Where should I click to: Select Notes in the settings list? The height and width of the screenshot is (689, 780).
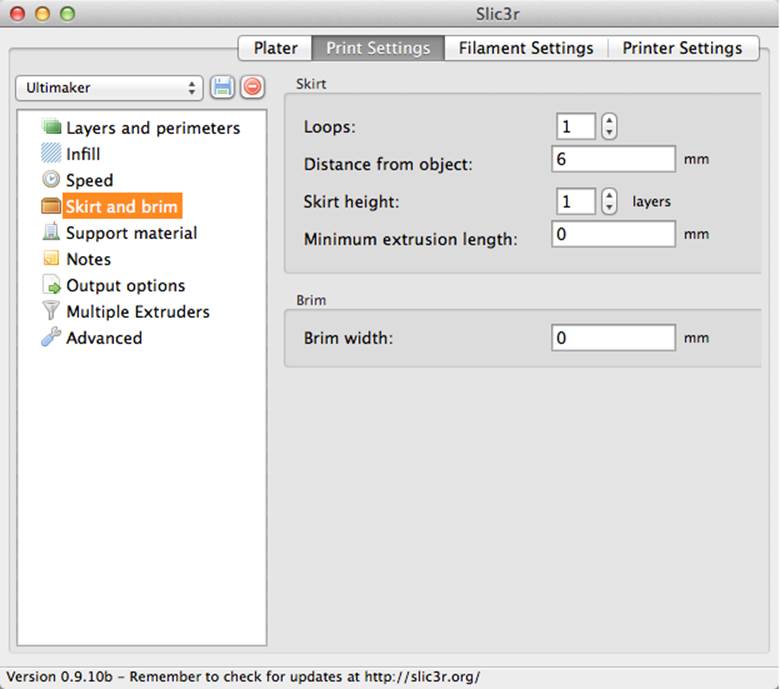click(89, 259)
